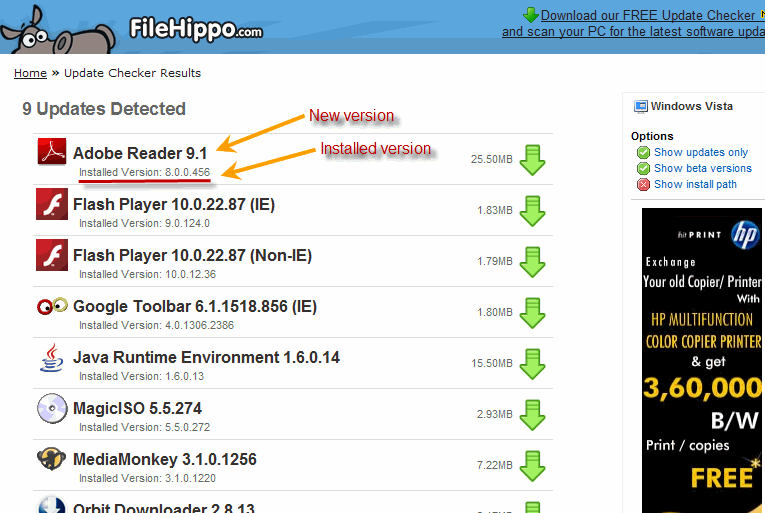Click the 1.83MB size text
The width and height of the screenshot is (765, 513).
coord(495,210)
